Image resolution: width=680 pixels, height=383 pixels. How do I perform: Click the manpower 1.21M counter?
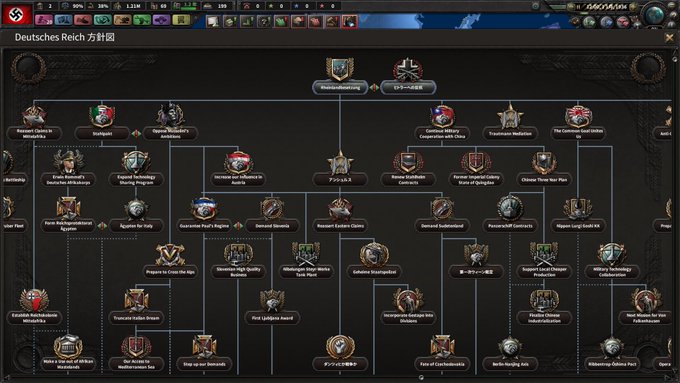(128, 6)
